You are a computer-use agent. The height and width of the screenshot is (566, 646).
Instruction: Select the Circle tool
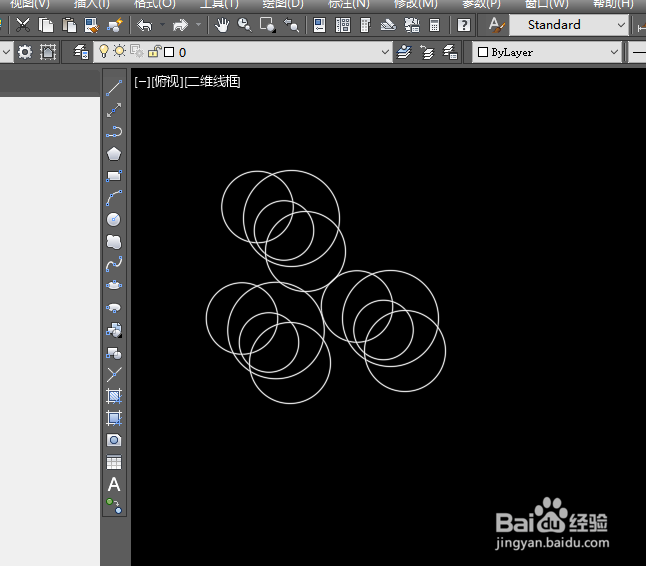[x=114, y=220]
